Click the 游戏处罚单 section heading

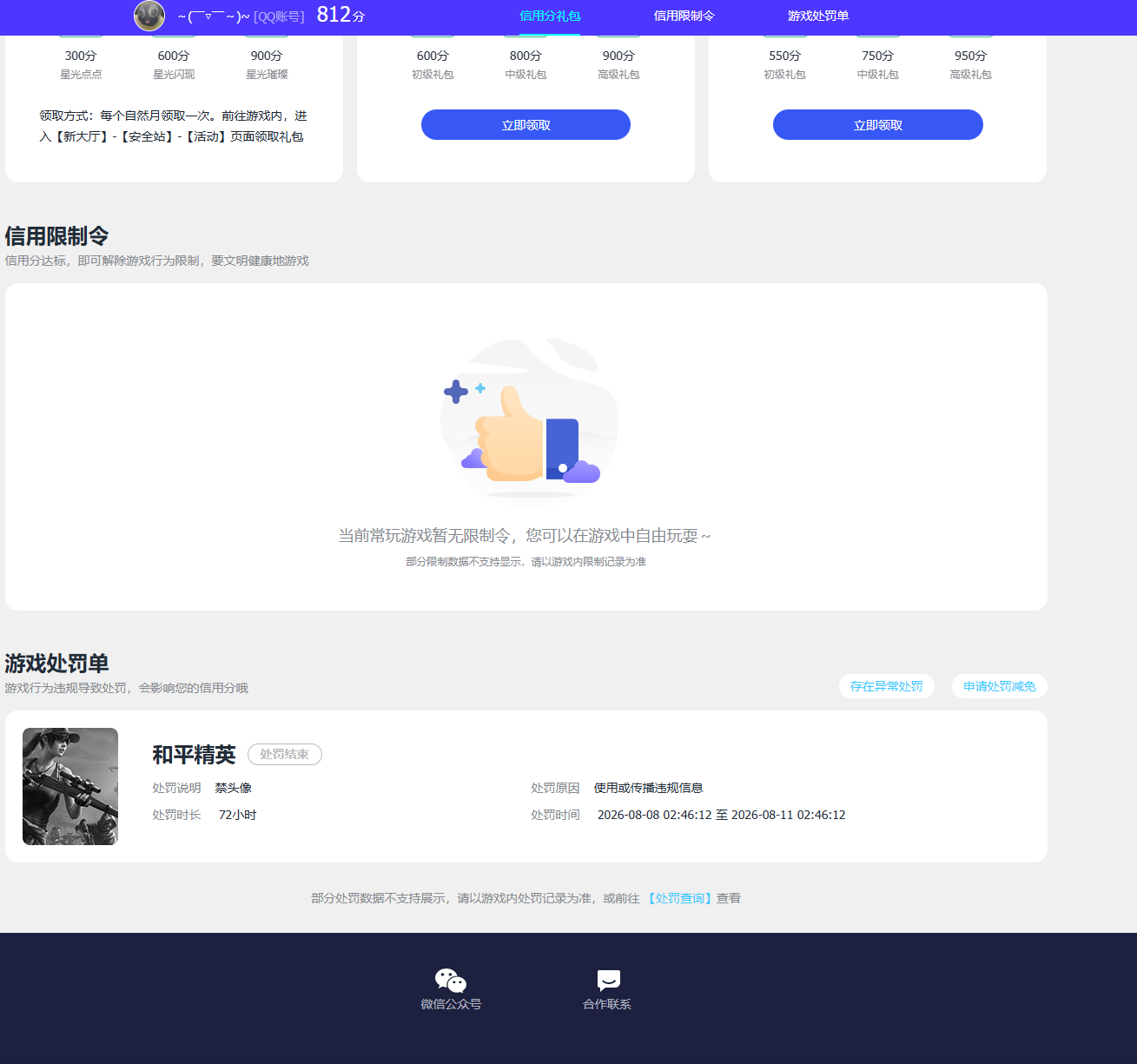pos(57,664)
